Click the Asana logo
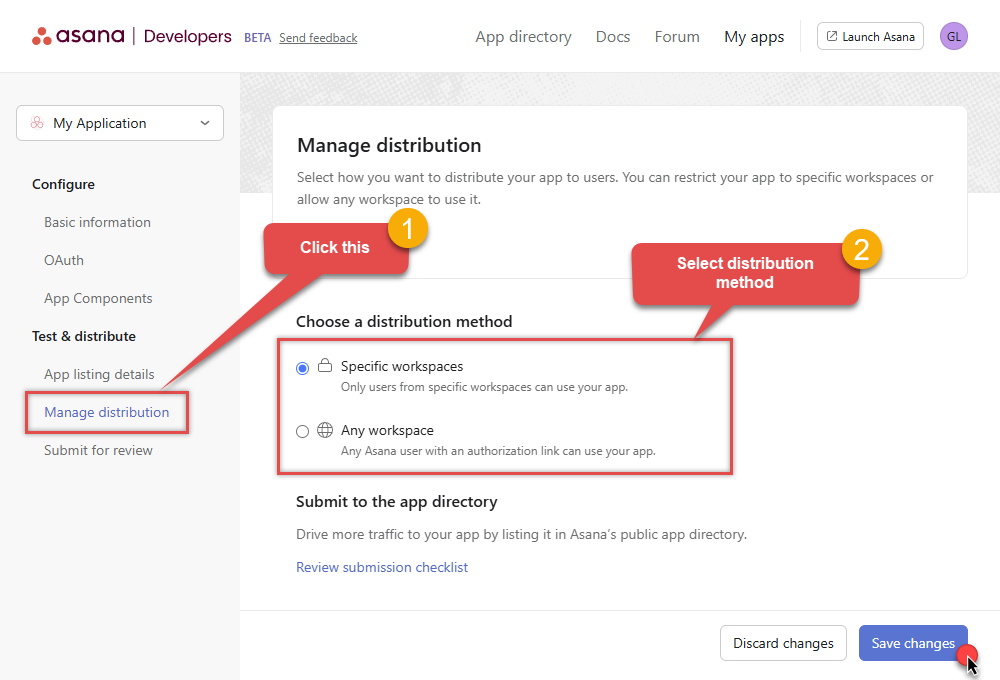 click(78, 36)
